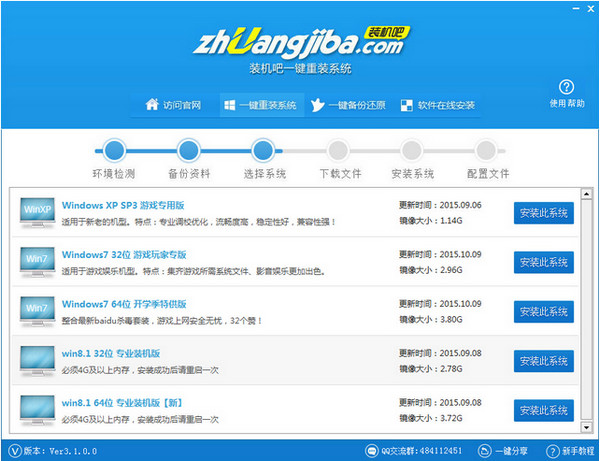The height and width of the screenshot is (461, 600).
Task: Open the 软件在线安装 tab
Action: point(437,105)
